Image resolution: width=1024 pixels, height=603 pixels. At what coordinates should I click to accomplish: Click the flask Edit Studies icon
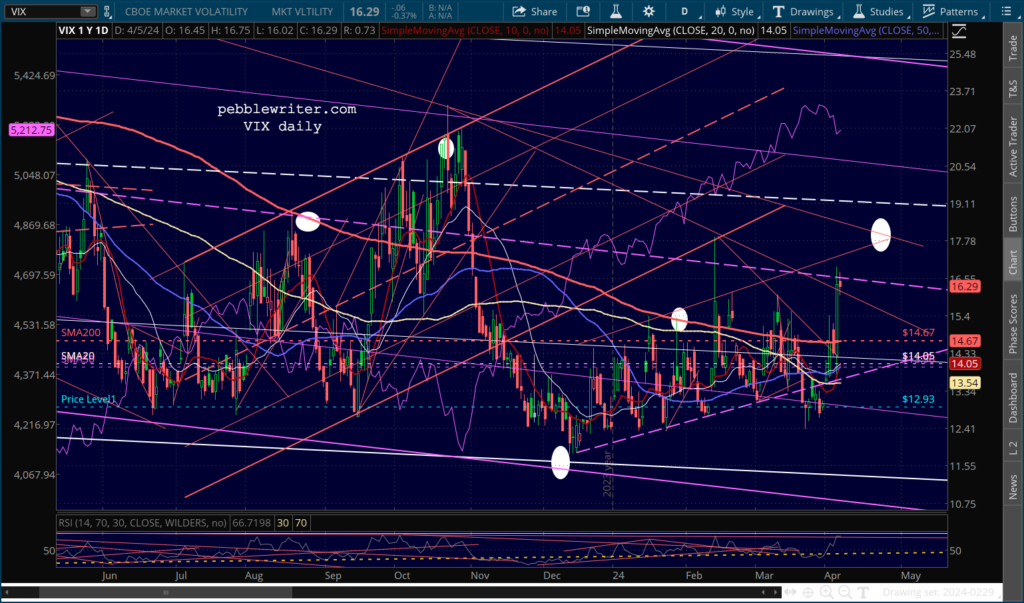[x=615, y=11]
